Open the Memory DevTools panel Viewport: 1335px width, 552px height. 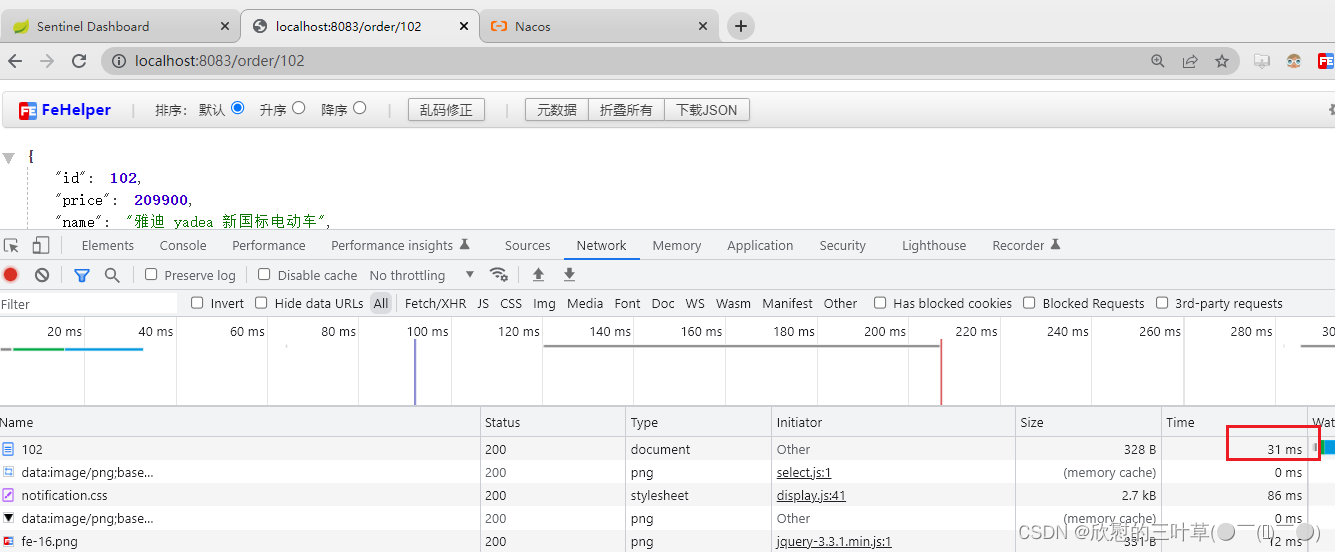point(677,245)
